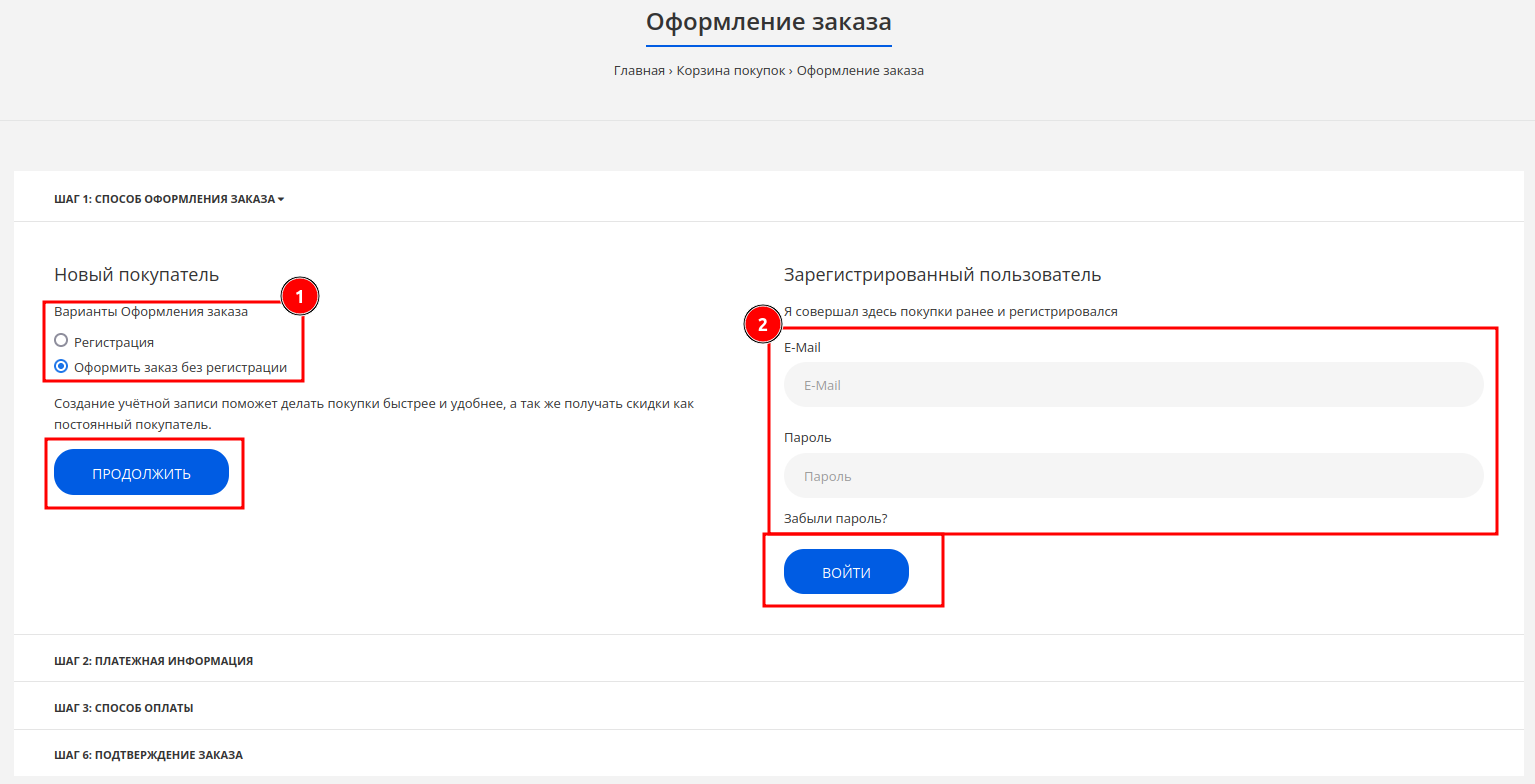The width and height of the screenshot is (1535, 784).
Task: Collapse Шаг 1 using the caret arrow
Action: 281,200
